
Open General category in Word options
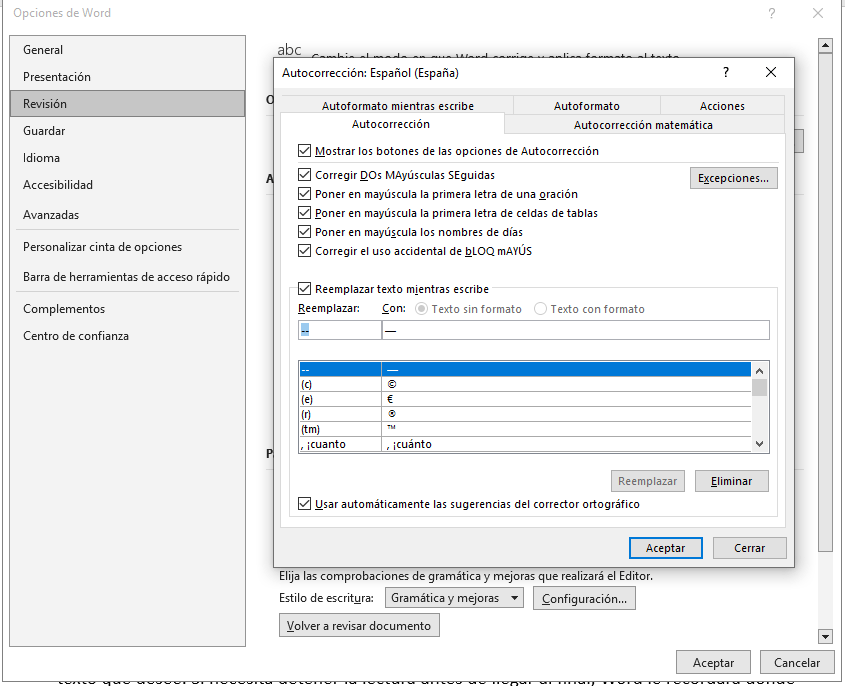(x=127, y=50)
